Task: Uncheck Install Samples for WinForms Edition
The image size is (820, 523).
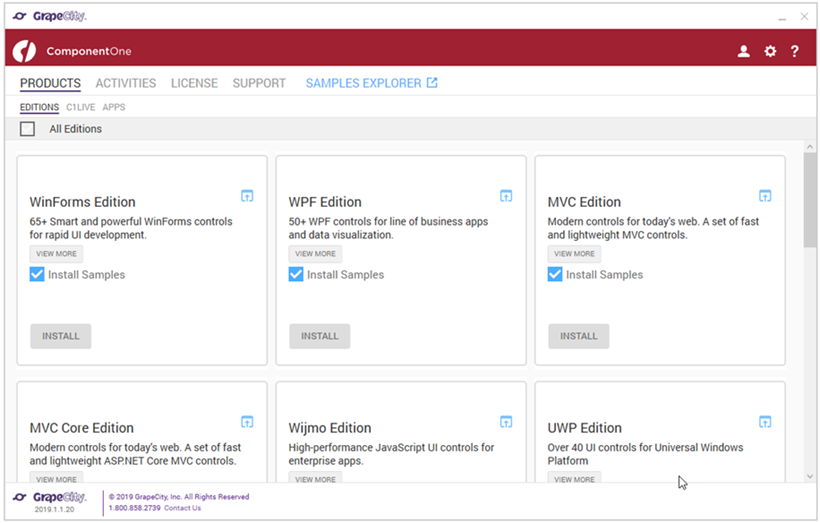Action: click(x=37, y=275)
